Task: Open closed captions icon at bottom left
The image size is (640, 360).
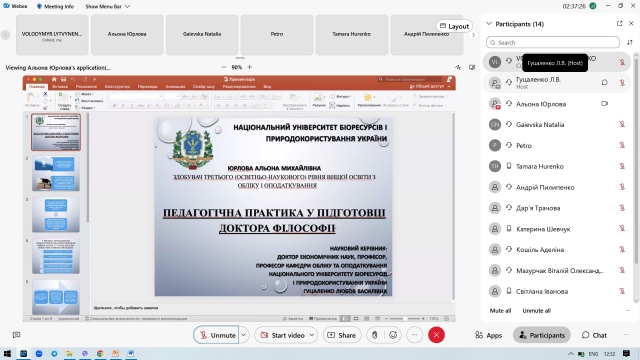Action: tap(16, 335)
